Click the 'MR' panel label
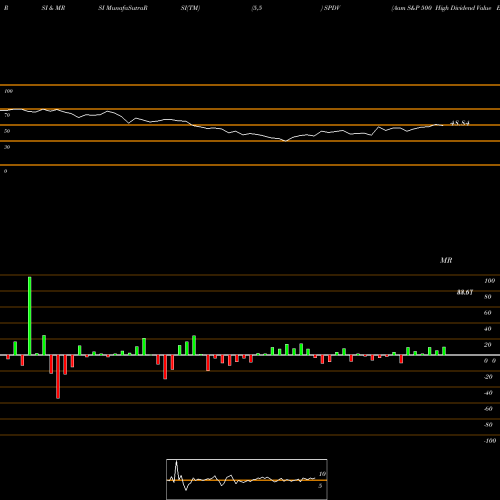The image size is (500, 500). tap(446, 260)
